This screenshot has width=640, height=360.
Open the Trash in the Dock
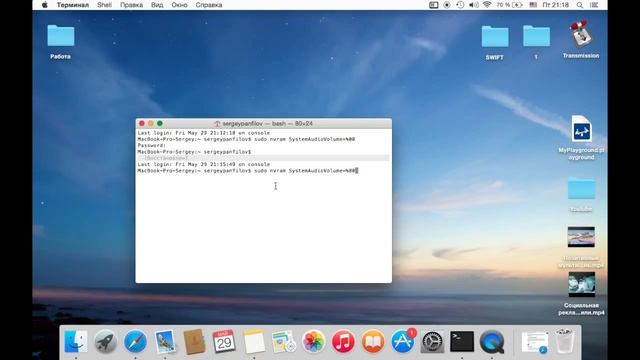(x=565, y=341)
